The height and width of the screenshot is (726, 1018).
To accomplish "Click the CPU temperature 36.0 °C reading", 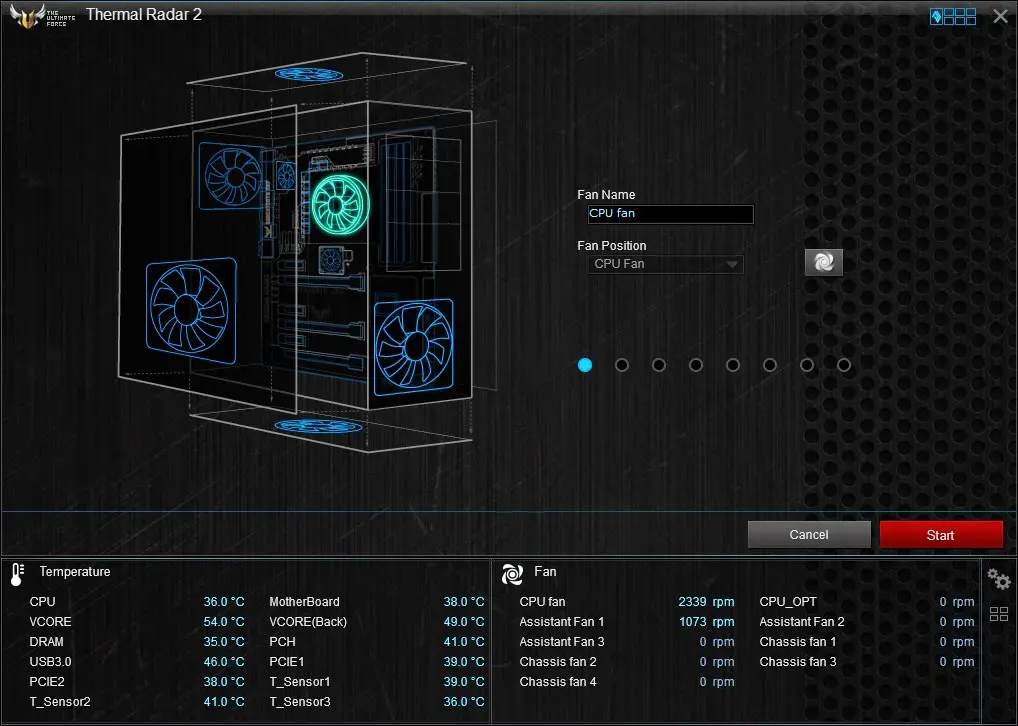I will tap(224, 602).
